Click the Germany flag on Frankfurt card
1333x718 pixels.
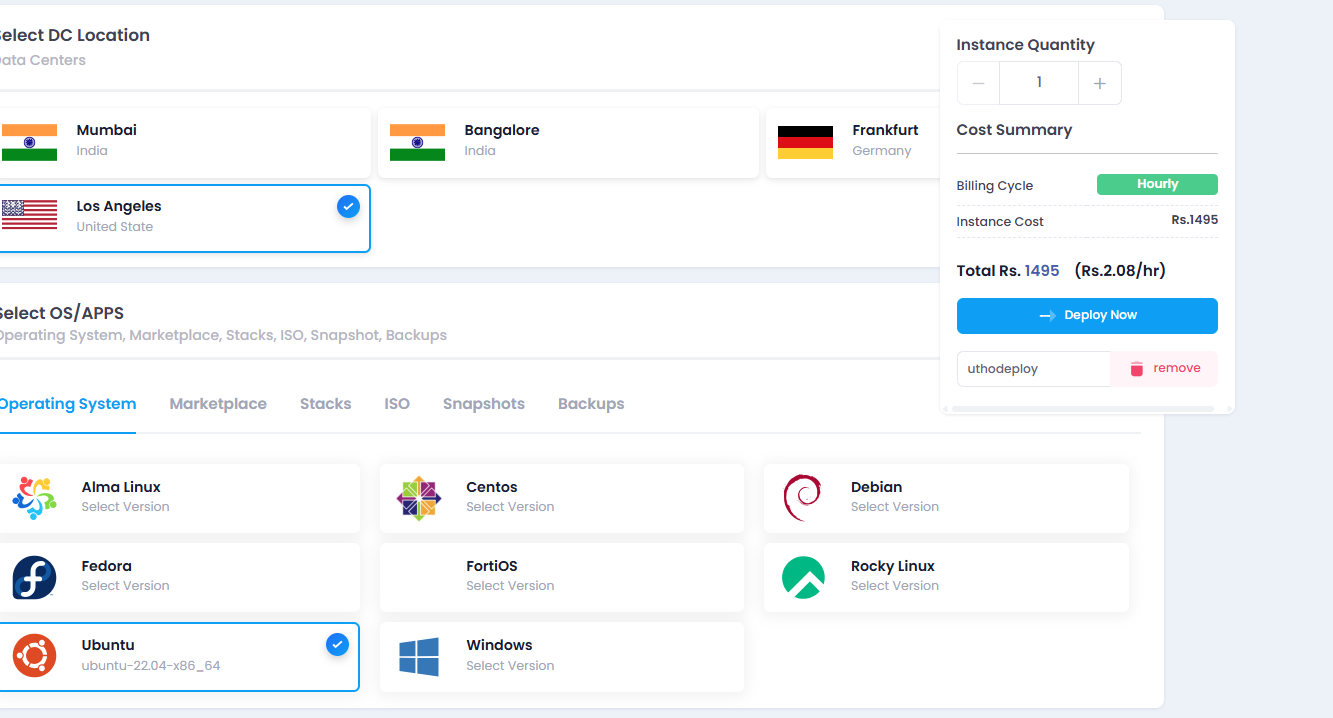tap(805, 142)
